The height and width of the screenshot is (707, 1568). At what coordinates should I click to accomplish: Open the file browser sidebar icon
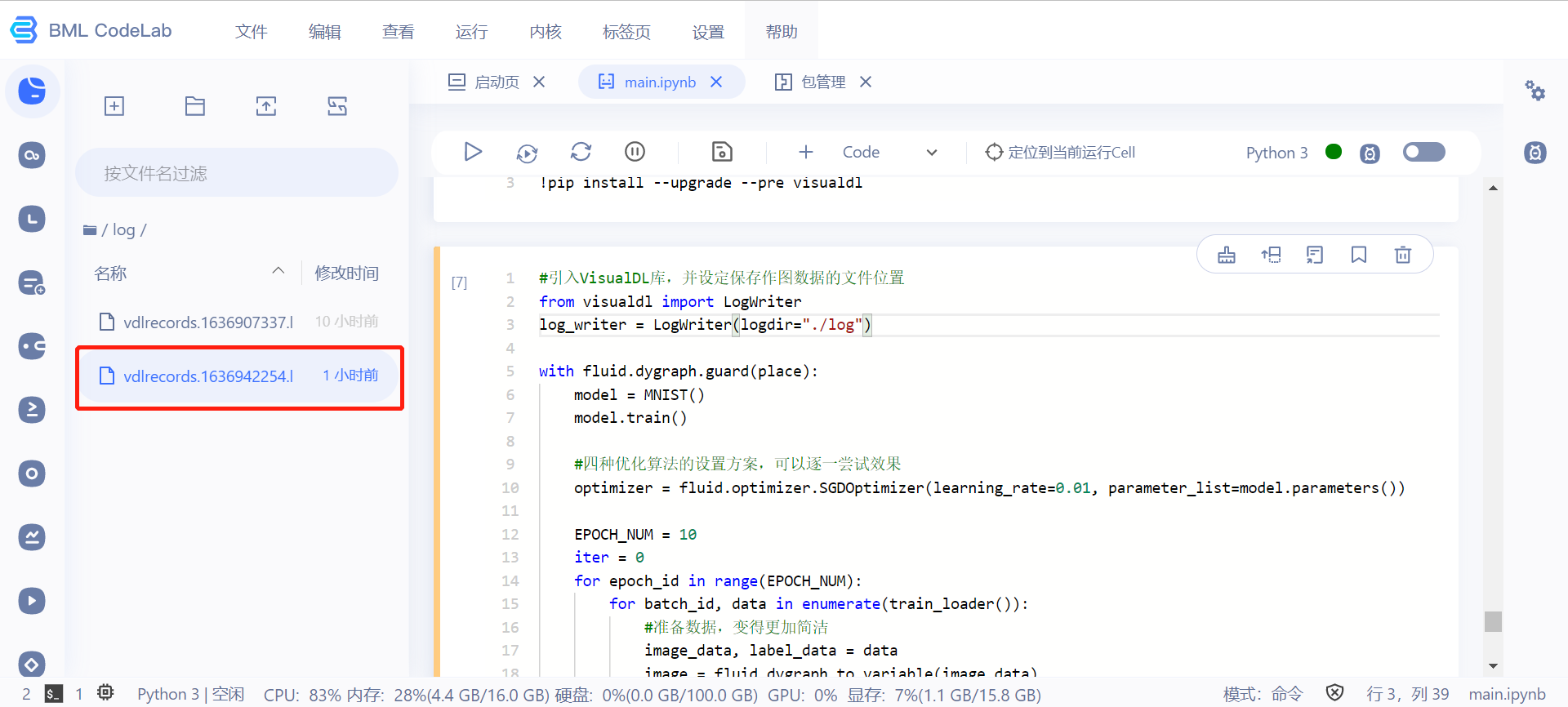click(x=32, y=91)
